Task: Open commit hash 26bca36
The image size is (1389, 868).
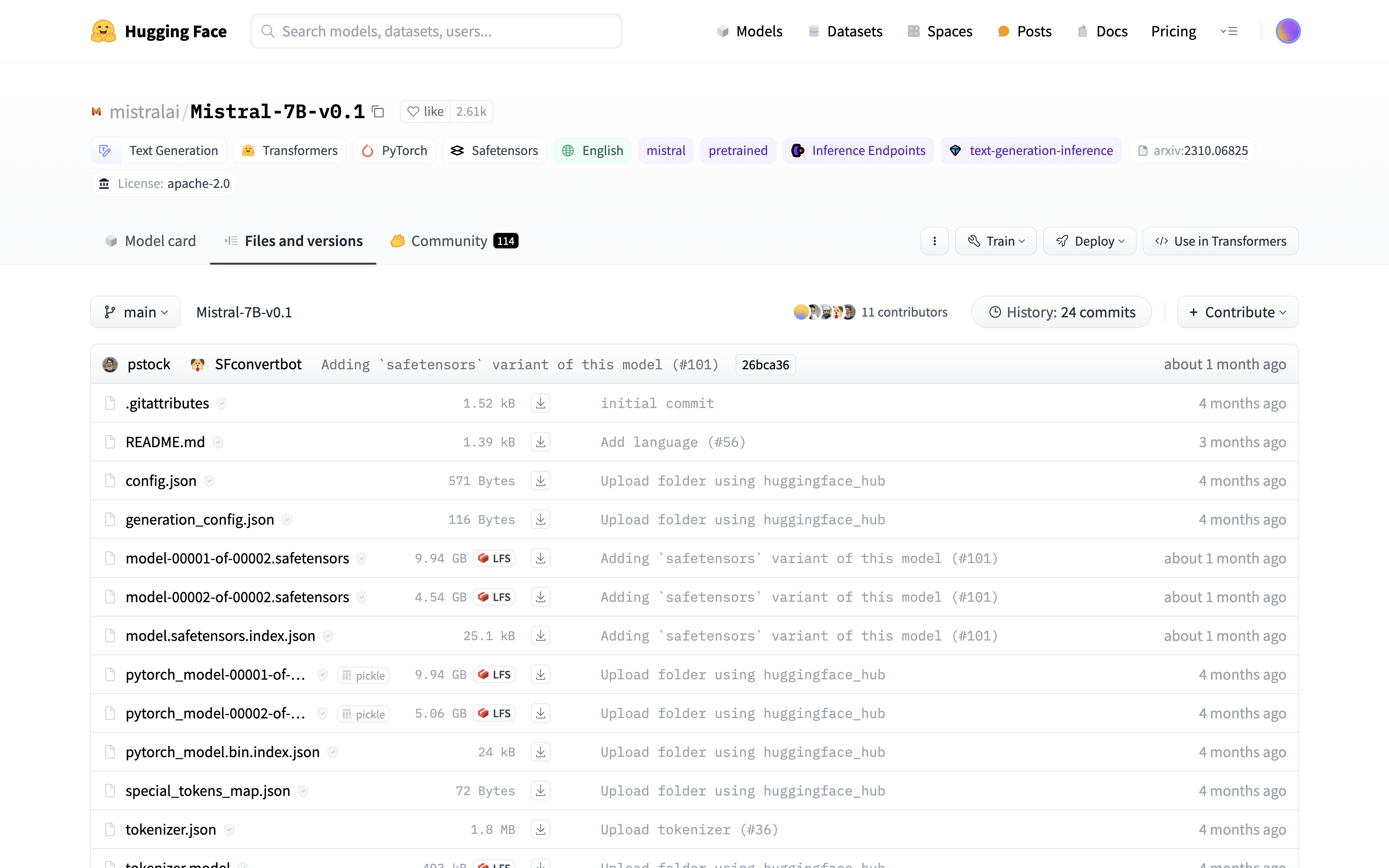Action: pyautogui.click(x=765, y=365)
